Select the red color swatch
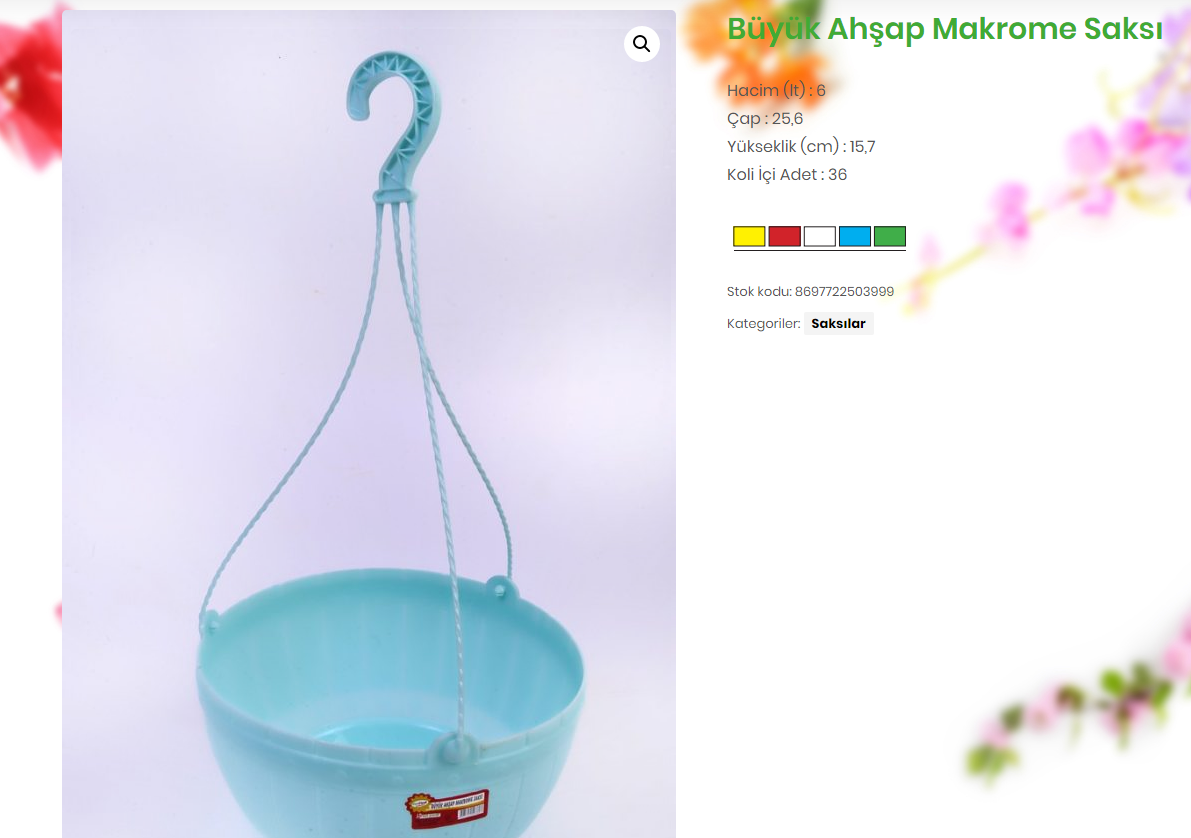Viewport: 1191px width, 838px height. [x=785, y=236]
